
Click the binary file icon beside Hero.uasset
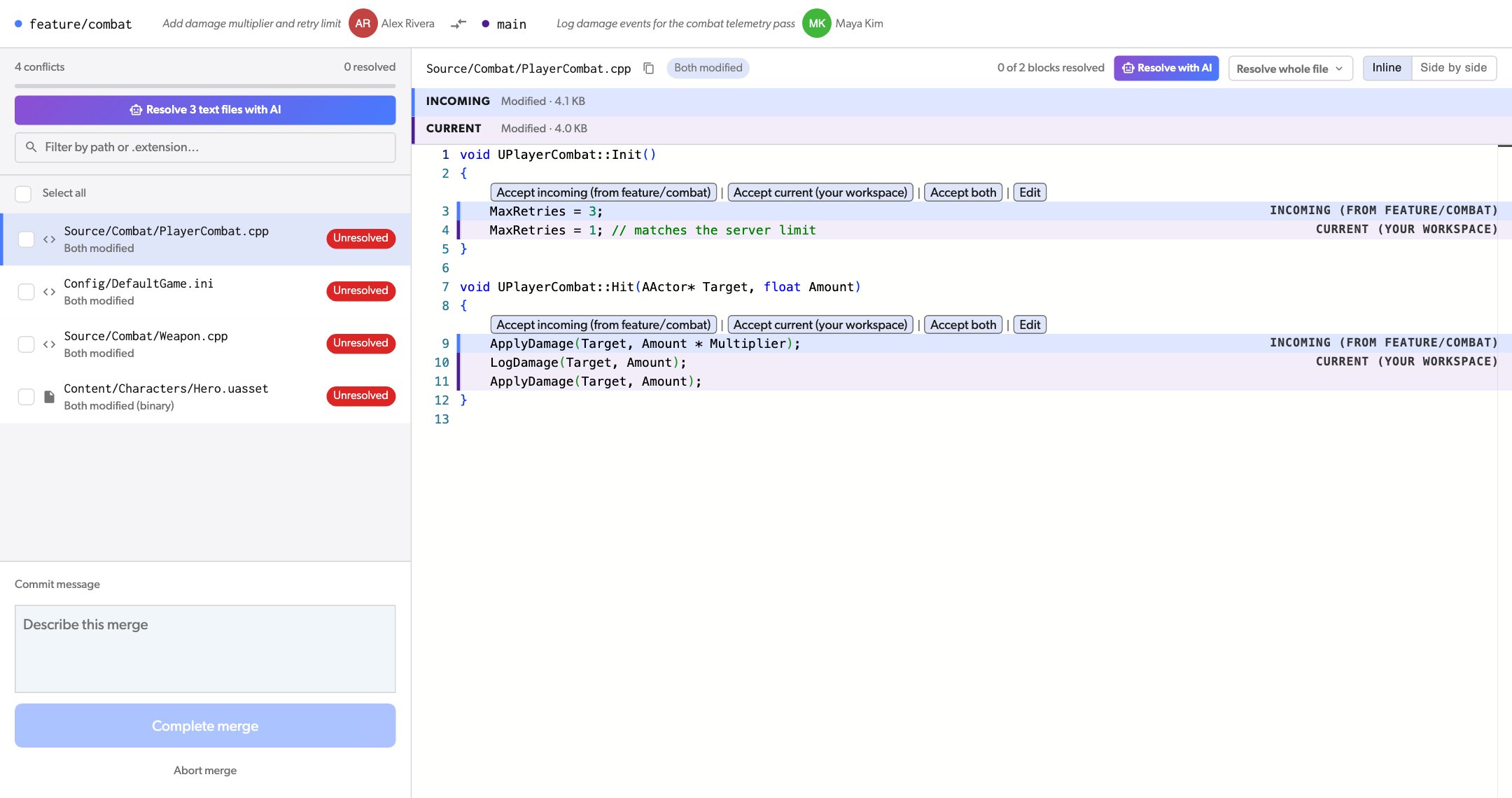pos(49,397)
